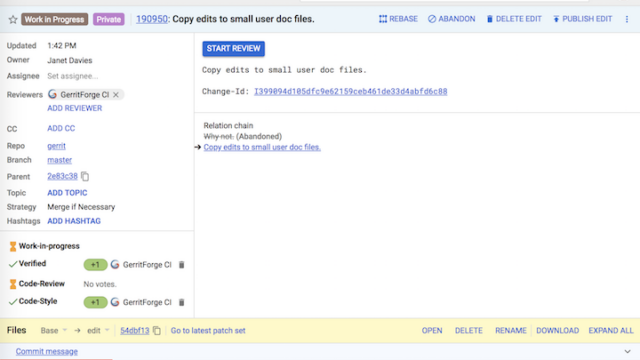Screen dimensions: 640x360
Task: Add a CC recipient
Action: click(x=61, y=129)
